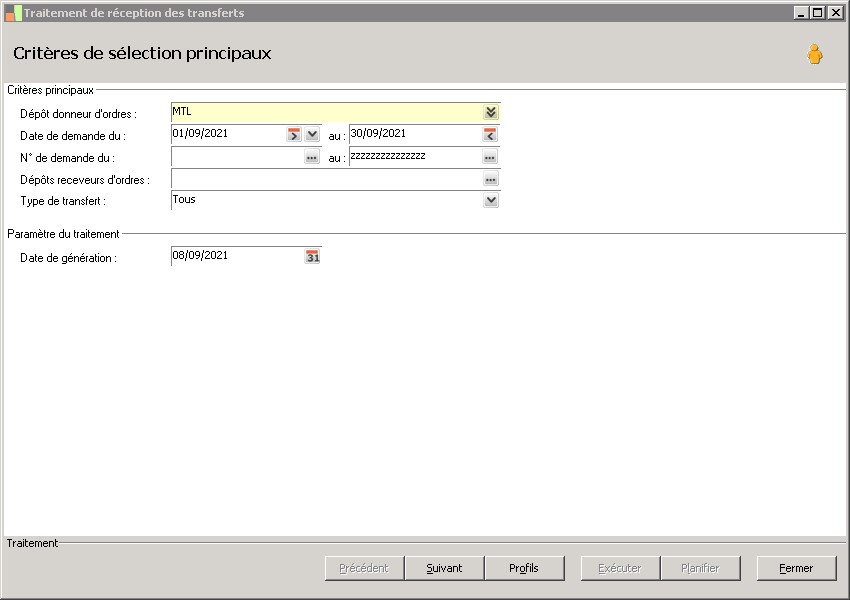The height and width of the screenshot is (600, 850).
Task: Open the Dépôts receveurs d'ordres lookup button
Action: 491,179
